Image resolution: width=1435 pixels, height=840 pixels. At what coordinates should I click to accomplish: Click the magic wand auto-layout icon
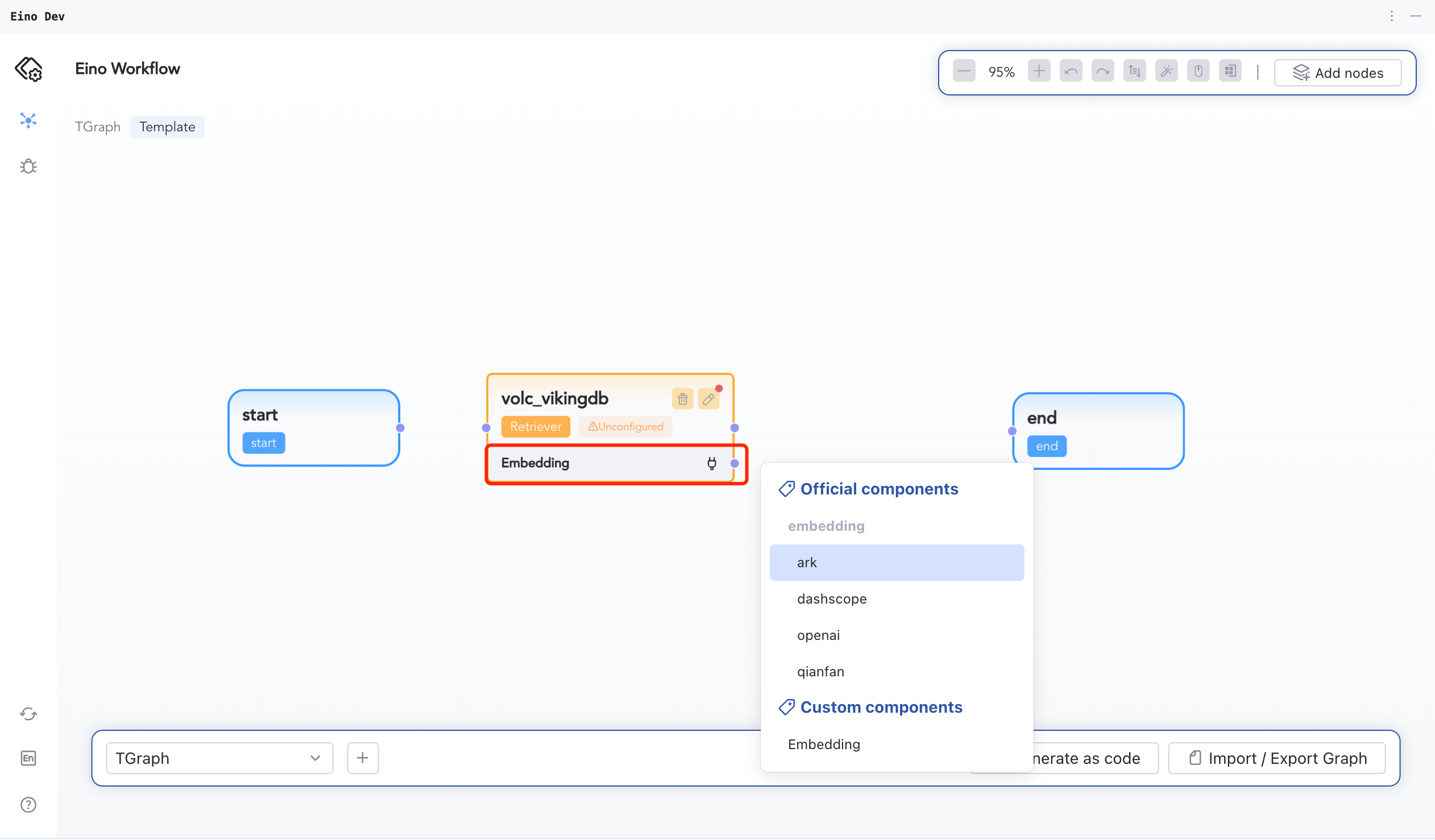pos(1166,72)
